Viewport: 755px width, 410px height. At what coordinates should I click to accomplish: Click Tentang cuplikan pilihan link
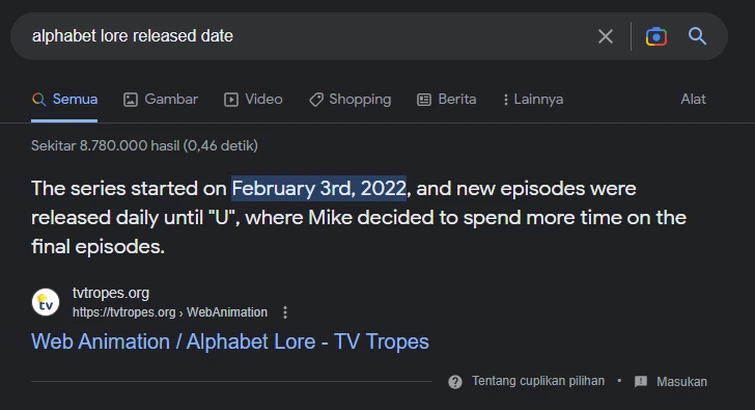538,381
